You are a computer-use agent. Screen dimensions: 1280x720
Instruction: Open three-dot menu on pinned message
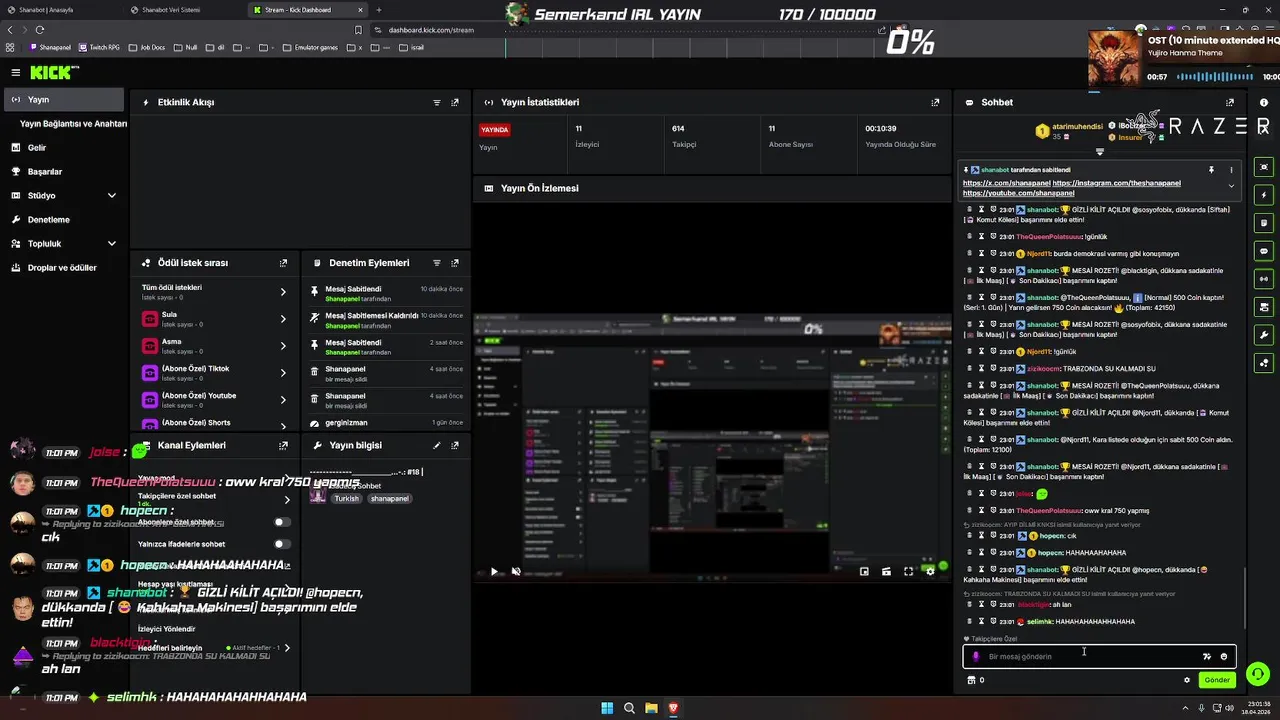pyautogui.click(x=1231, y=170)
